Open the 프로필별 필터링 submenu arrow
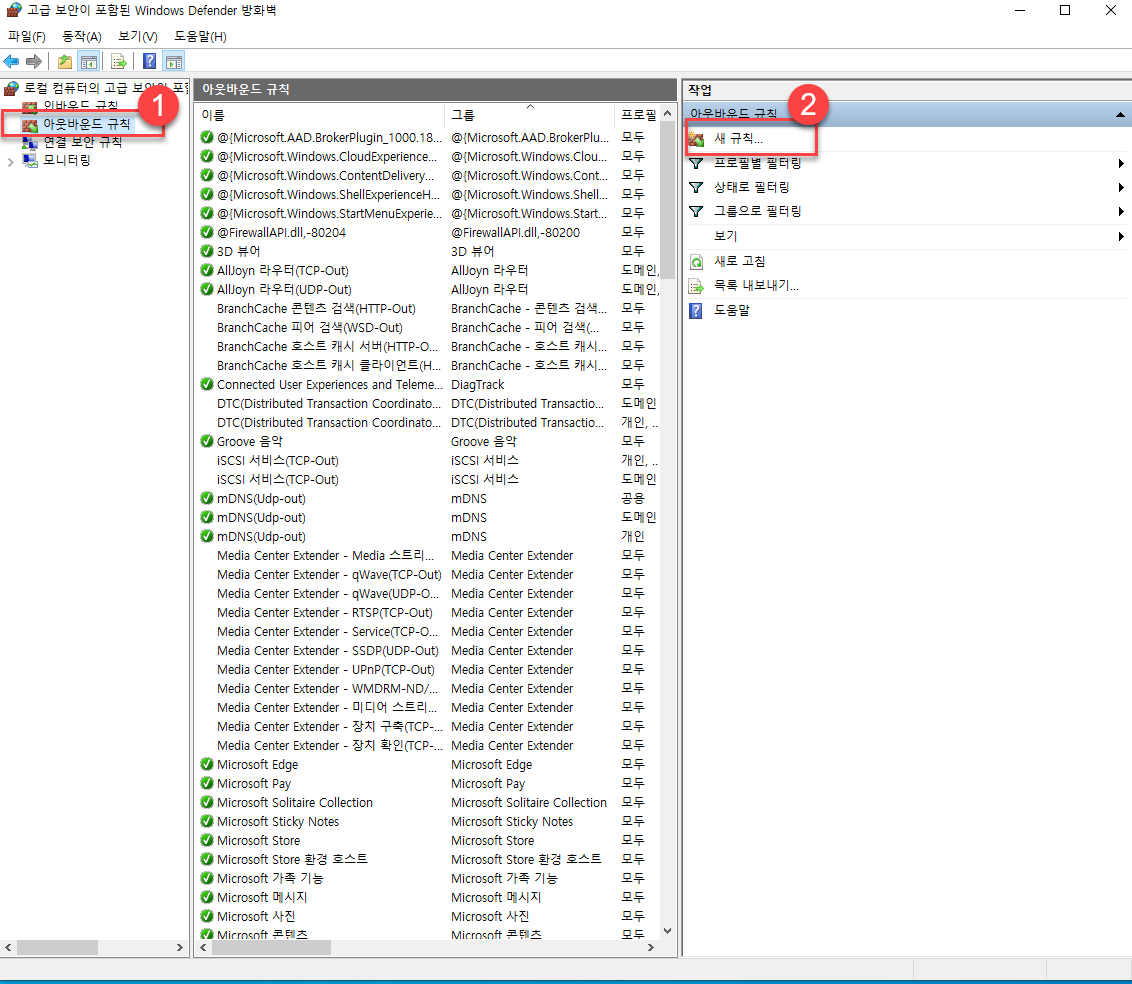This screenshot has height=984, width=1132. [x=1120, y=164]
